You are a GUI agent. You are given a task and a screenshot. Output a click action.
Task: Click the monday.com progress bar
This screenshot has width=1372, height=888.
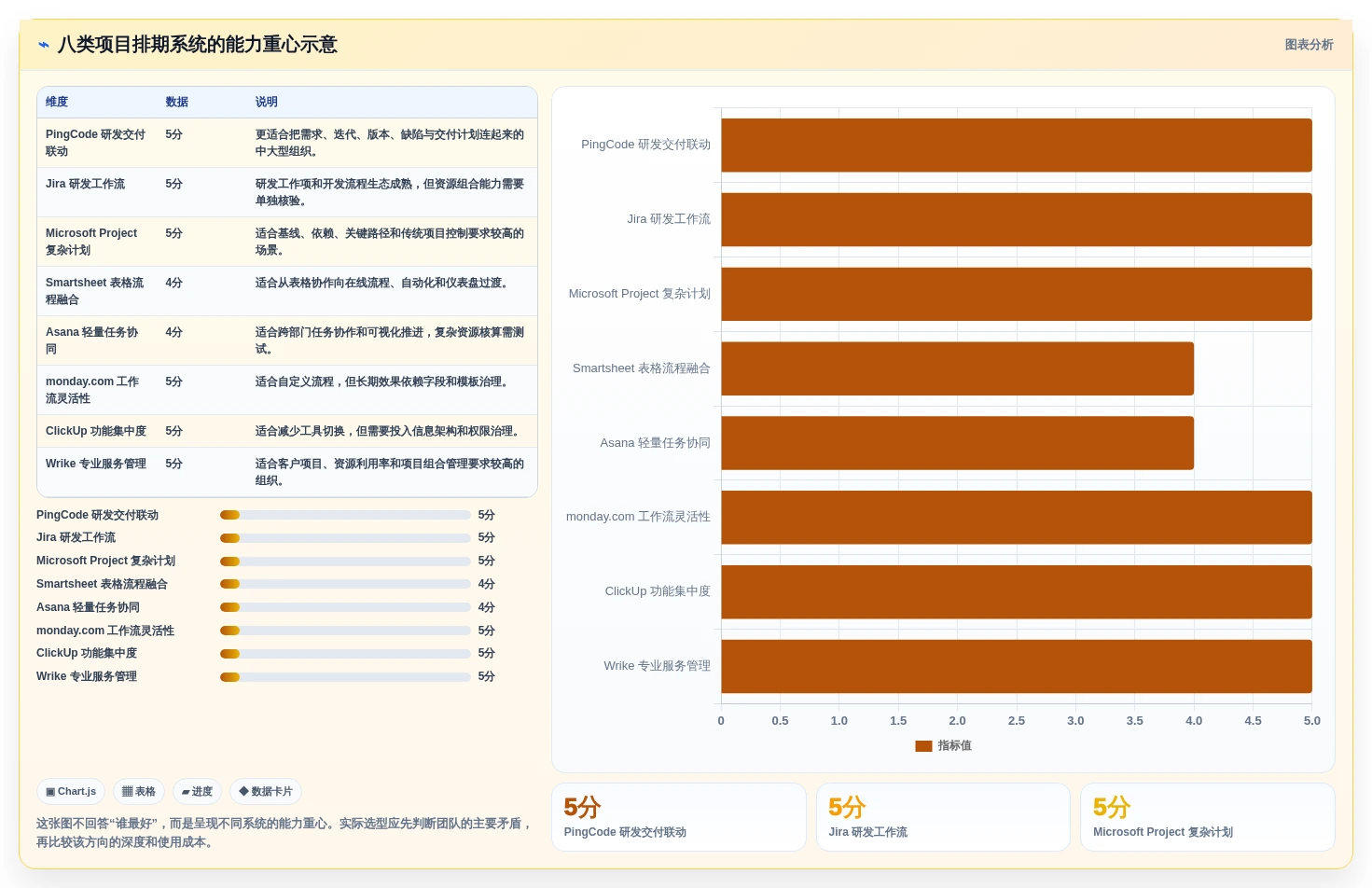click(345, 631)
